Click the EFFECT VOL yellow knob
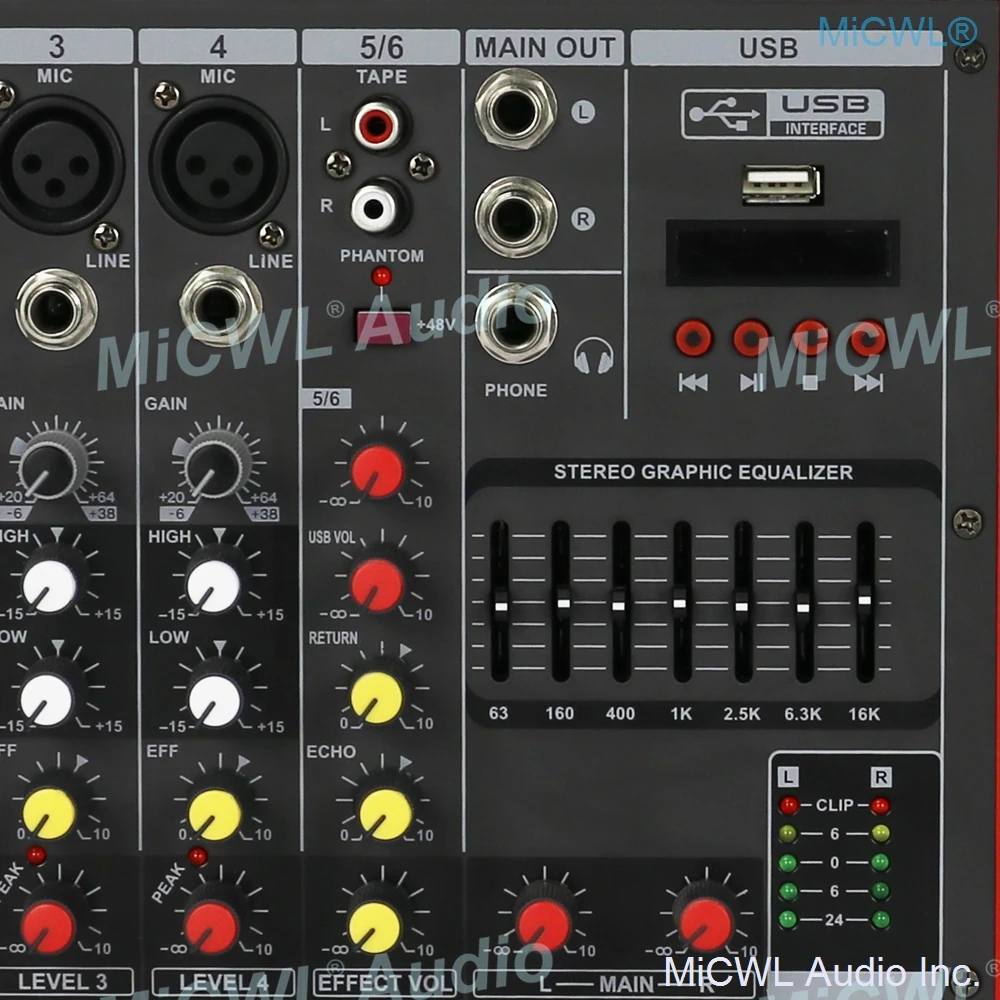The height and width of the screenshot is (1000, 1000). point(375,928)
